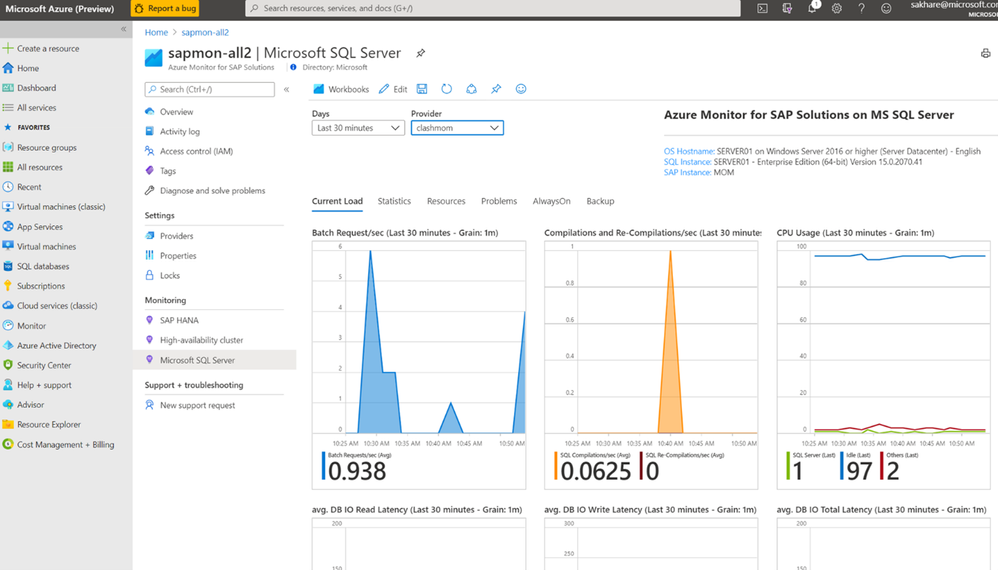The height and width of the screenshot is (570, 998).
Task: Open portal settings gear icon
Action: coord(837,8)
